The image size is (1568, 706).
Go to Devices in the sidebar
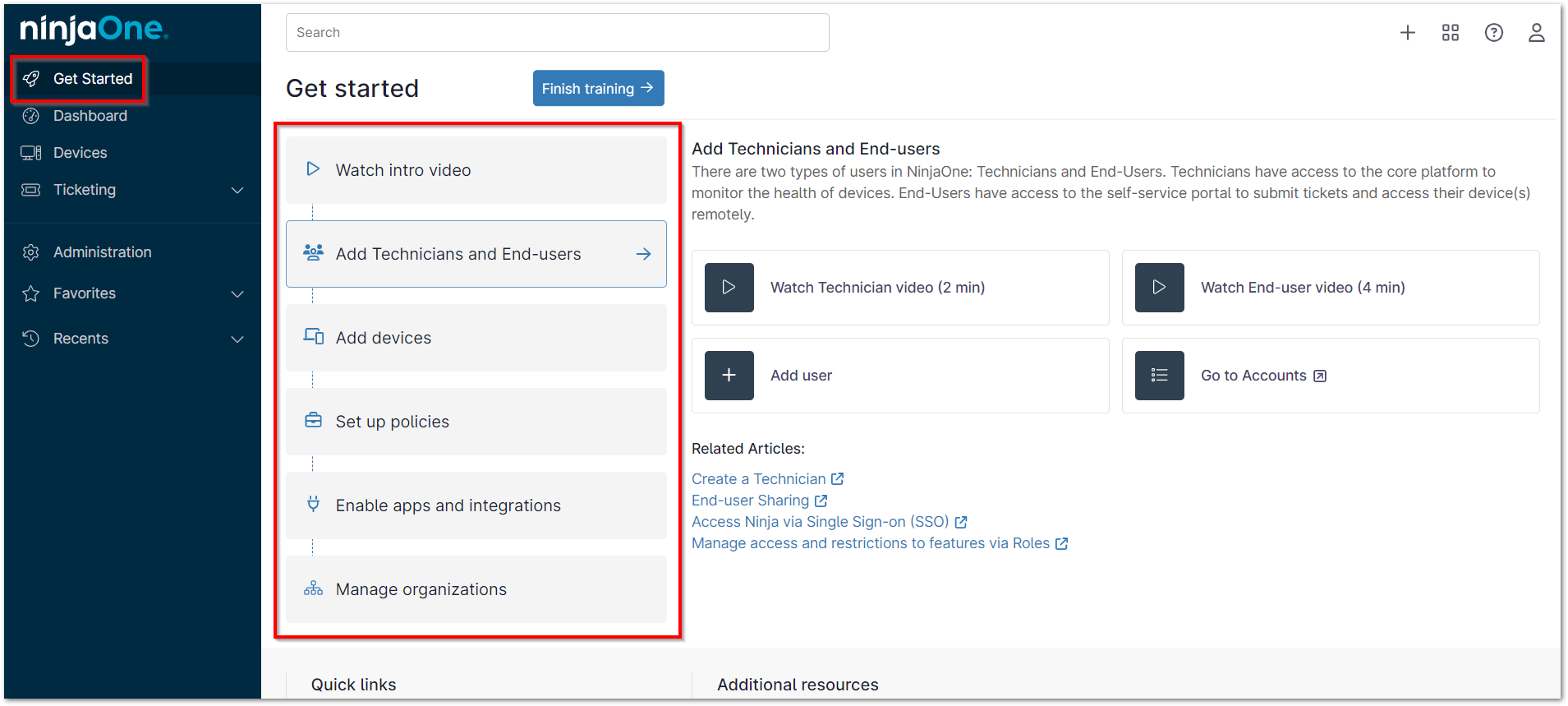(x=80, y=153)
